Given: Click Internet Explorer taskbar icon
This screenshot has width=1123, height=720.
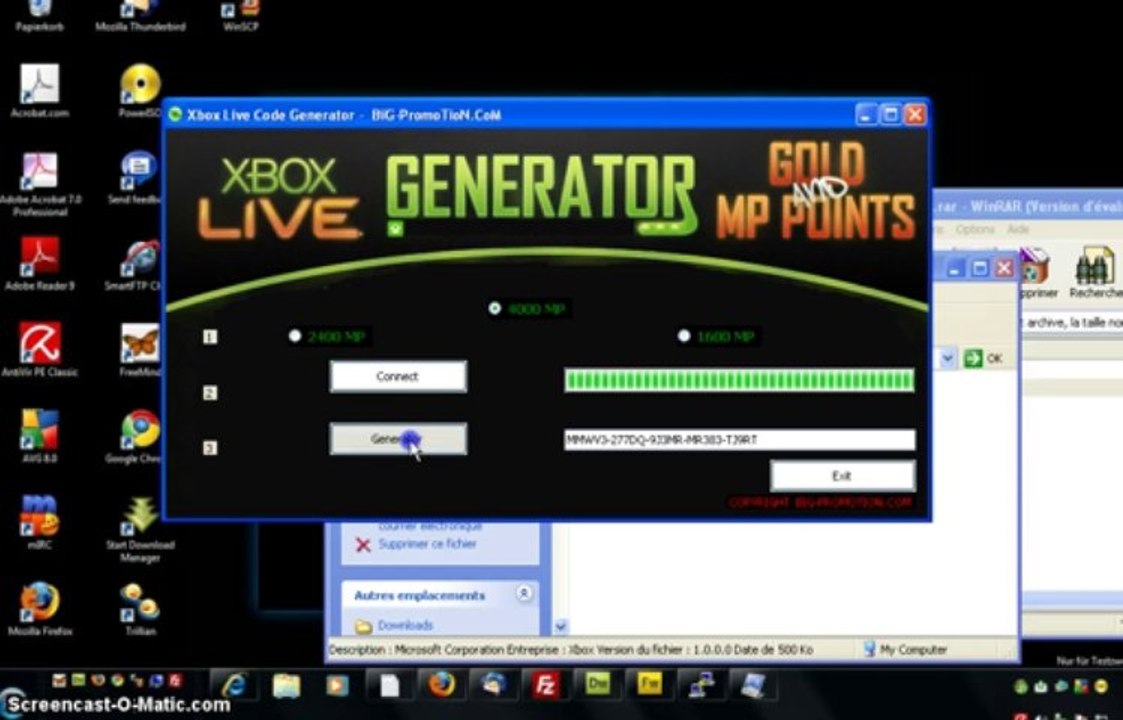Looking at the screenshot, I should pyautogui.click(x=233, y=686).
